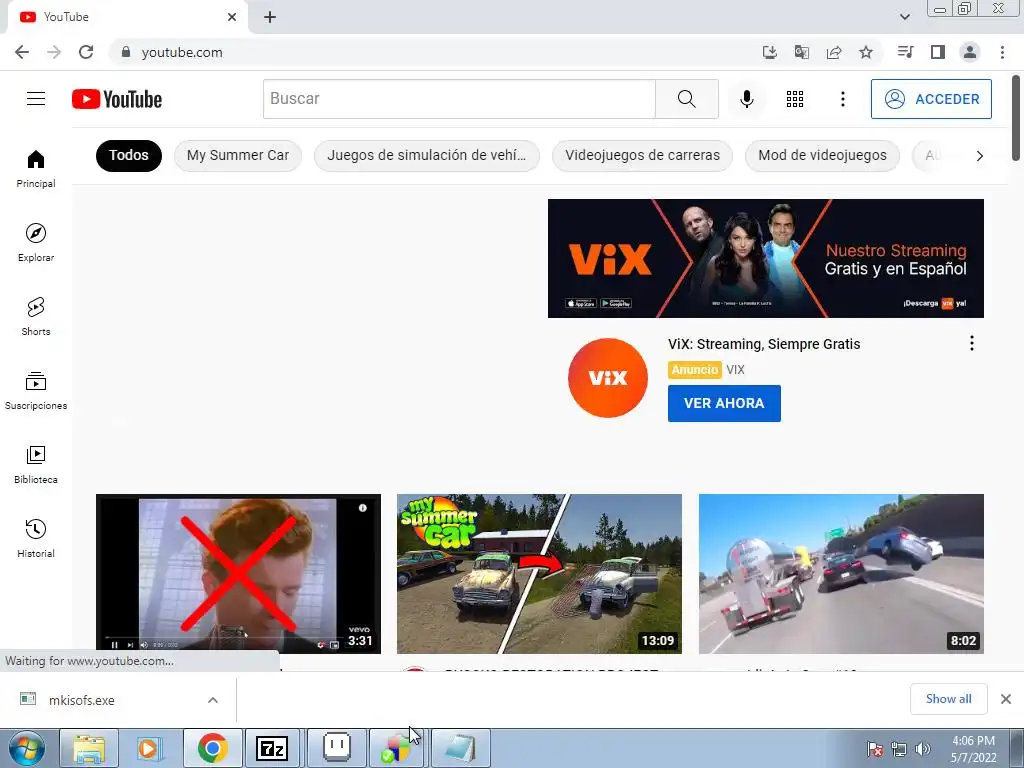The height and width of the screenshot is (768, 1024).
Task: Click the page vertical scrollbar thumb
Action: [x=1016, y=118]
